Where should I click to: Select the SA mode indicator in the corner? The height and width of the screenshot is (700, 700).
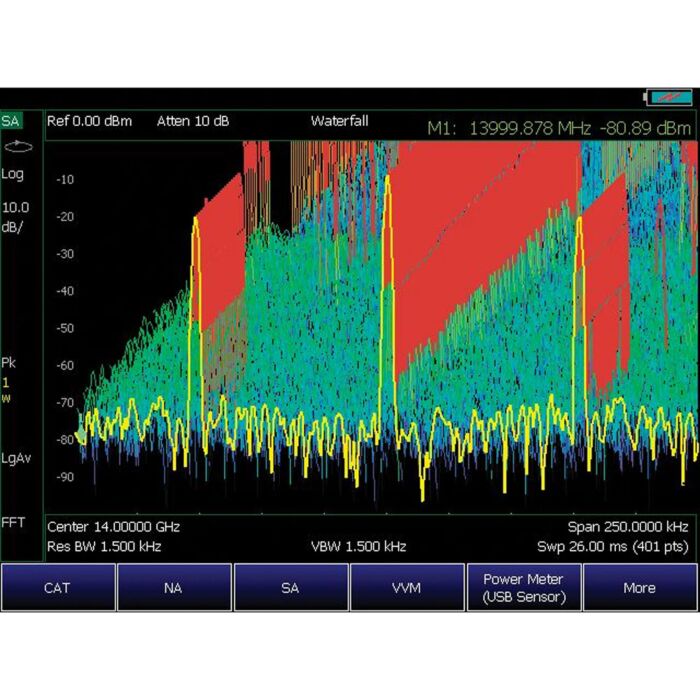12,121
